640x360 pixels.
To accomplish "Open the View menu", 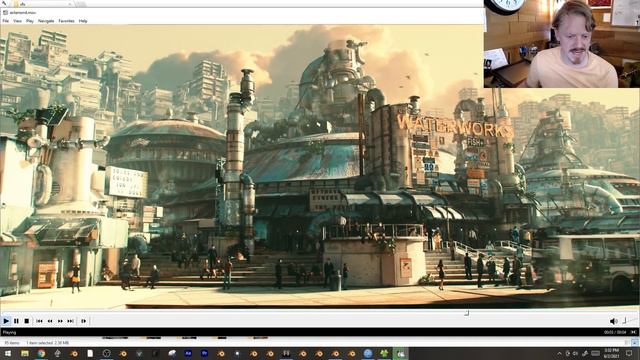I will 17,21.
